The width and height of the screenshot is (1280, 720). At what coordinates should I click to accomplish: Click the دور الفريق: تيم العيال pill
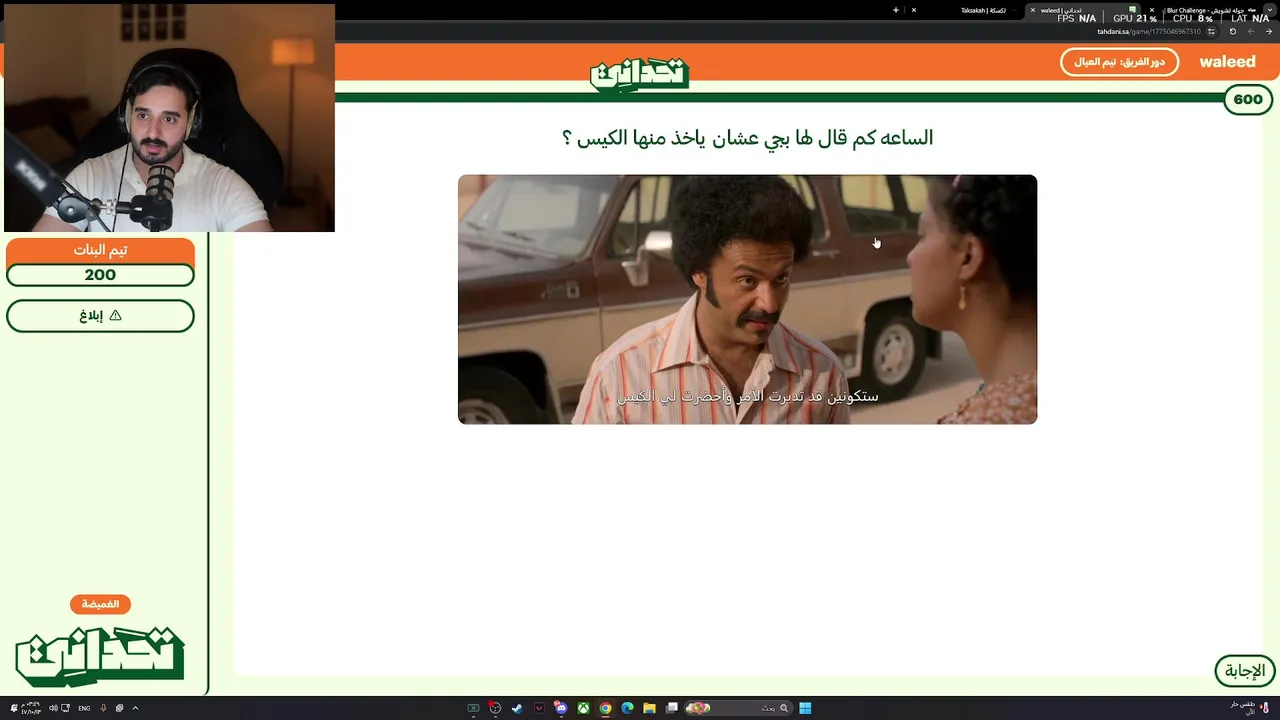[x=1119, y=62]
